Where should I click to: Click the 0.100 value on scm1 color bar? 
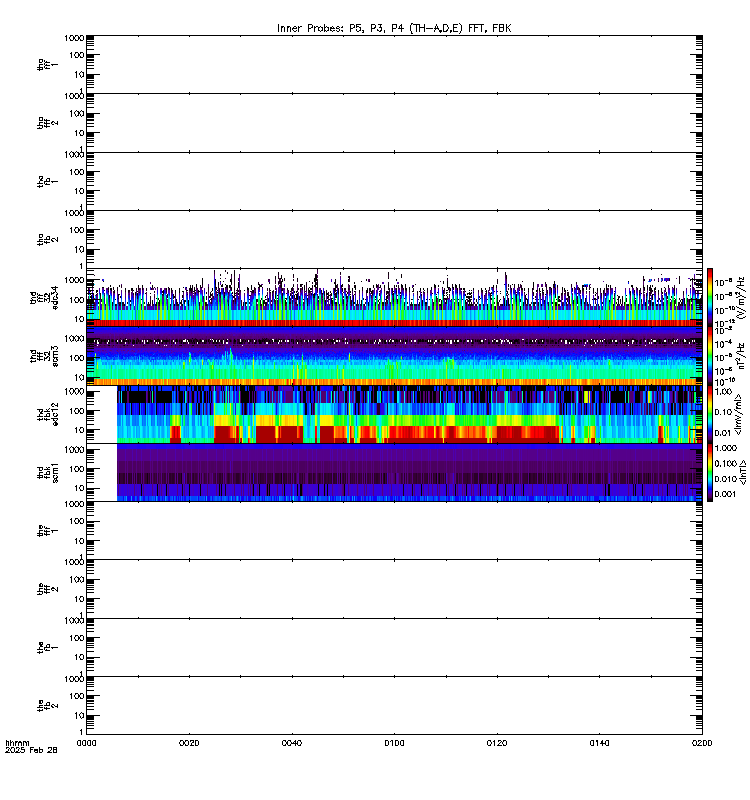coord(726,463)
